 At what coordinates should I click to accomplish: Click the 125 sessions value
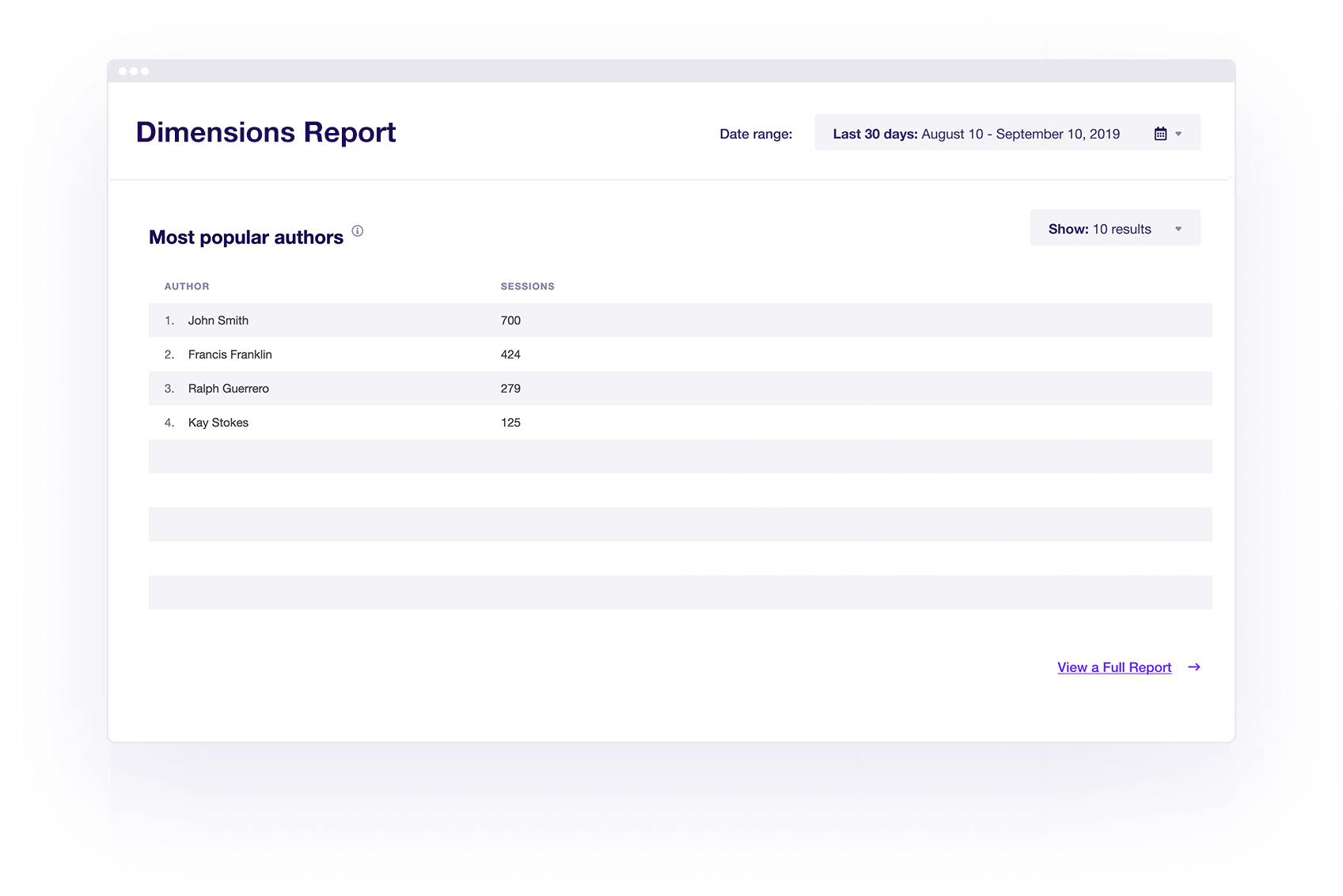point(510,423)
